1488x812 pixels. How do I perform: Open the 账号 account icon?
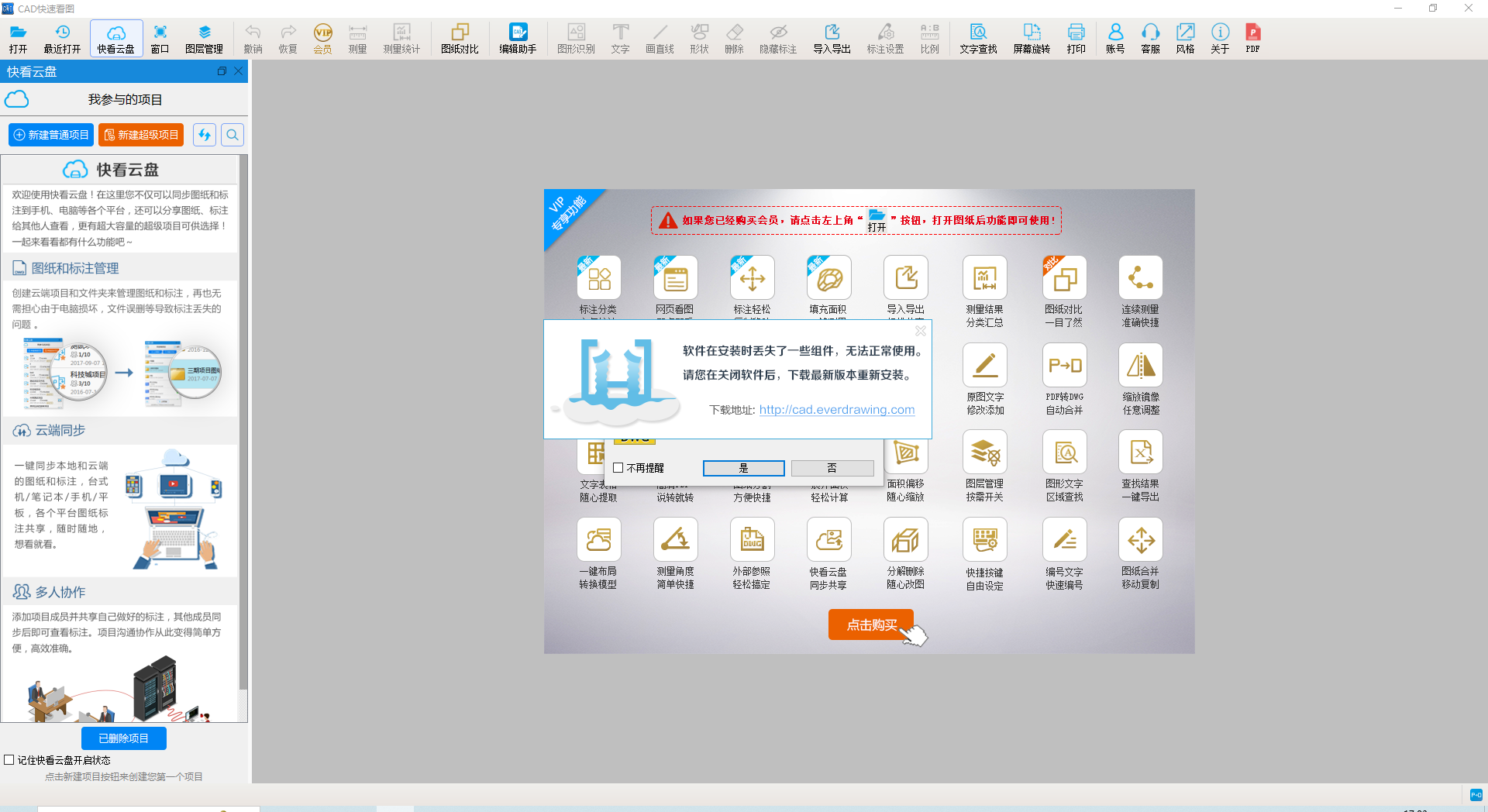[x=1115, y=39]
